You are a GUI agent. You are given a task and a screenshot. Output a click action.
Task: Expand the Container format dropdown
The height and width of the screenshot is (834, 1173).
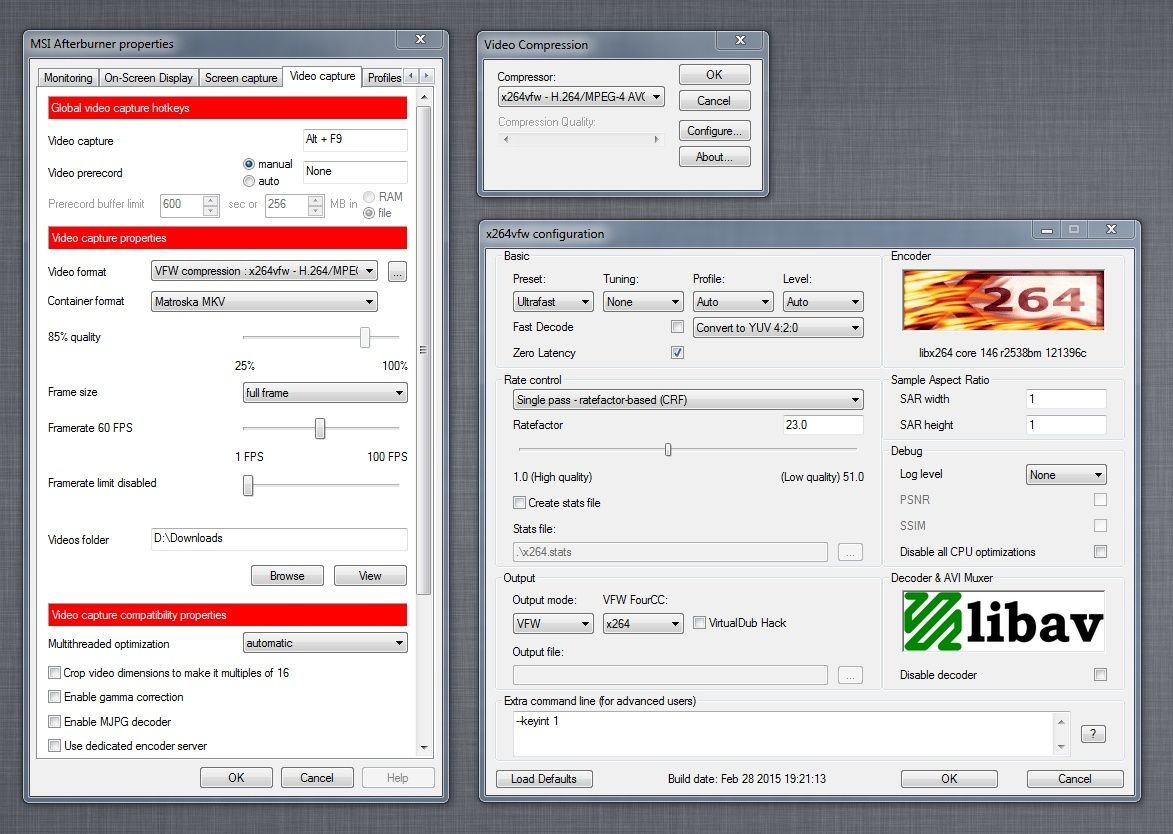pyautogui.click(x=264, y=301)
